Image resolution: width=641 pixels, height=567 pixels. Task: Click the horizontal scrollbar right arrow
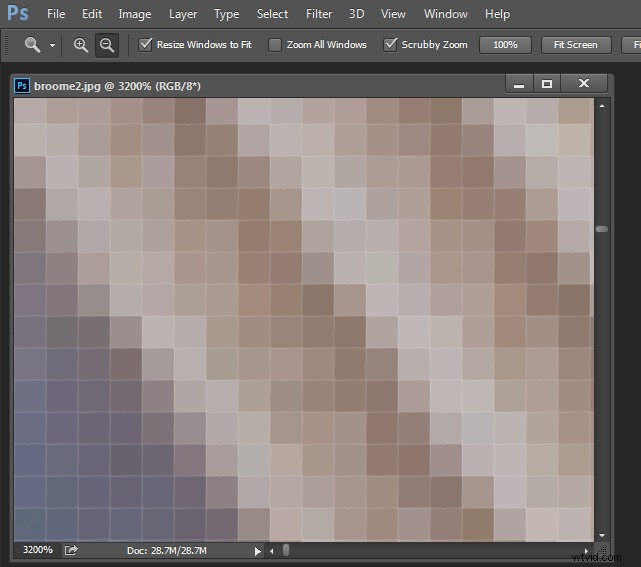pyautogui.click(x=586, y=551)
